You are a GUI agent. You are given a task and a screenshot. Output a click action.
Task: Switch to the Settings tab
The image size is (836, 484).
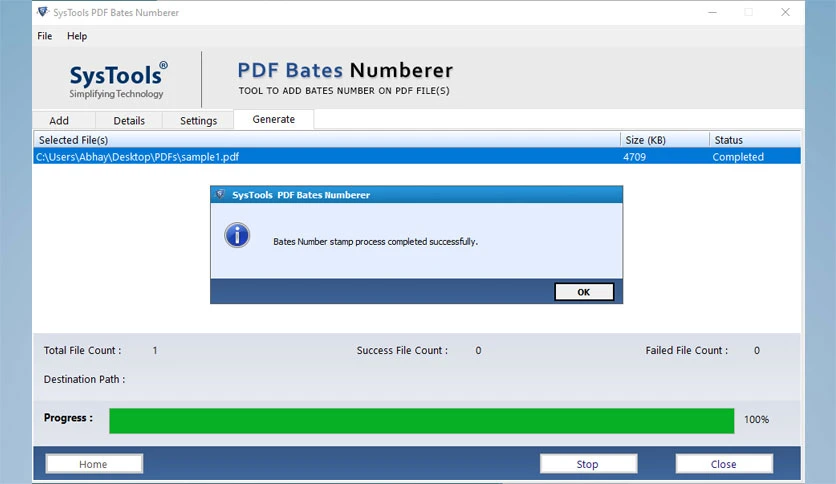click(198, 120)
